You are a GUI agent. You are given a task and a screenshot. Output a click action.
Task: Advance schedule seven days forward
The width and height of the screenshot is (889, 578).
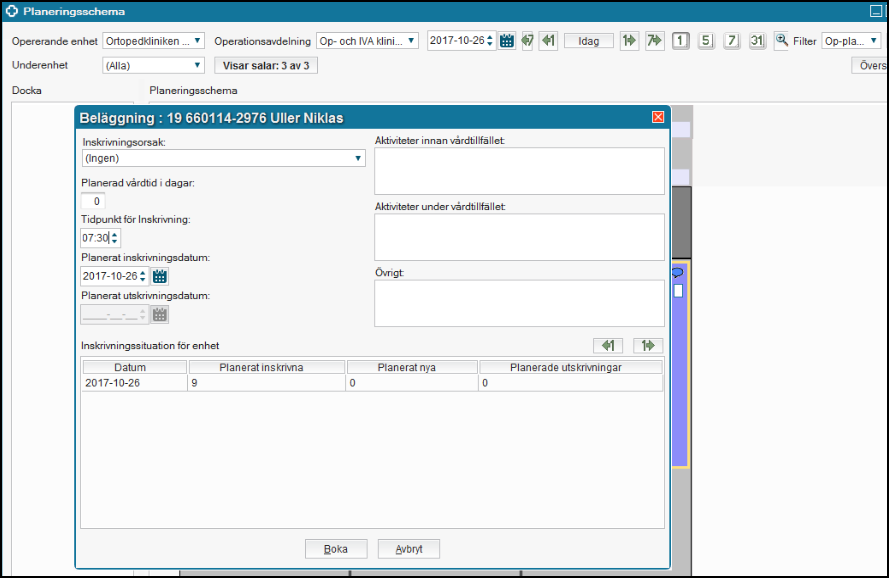(x=654, y=41)
